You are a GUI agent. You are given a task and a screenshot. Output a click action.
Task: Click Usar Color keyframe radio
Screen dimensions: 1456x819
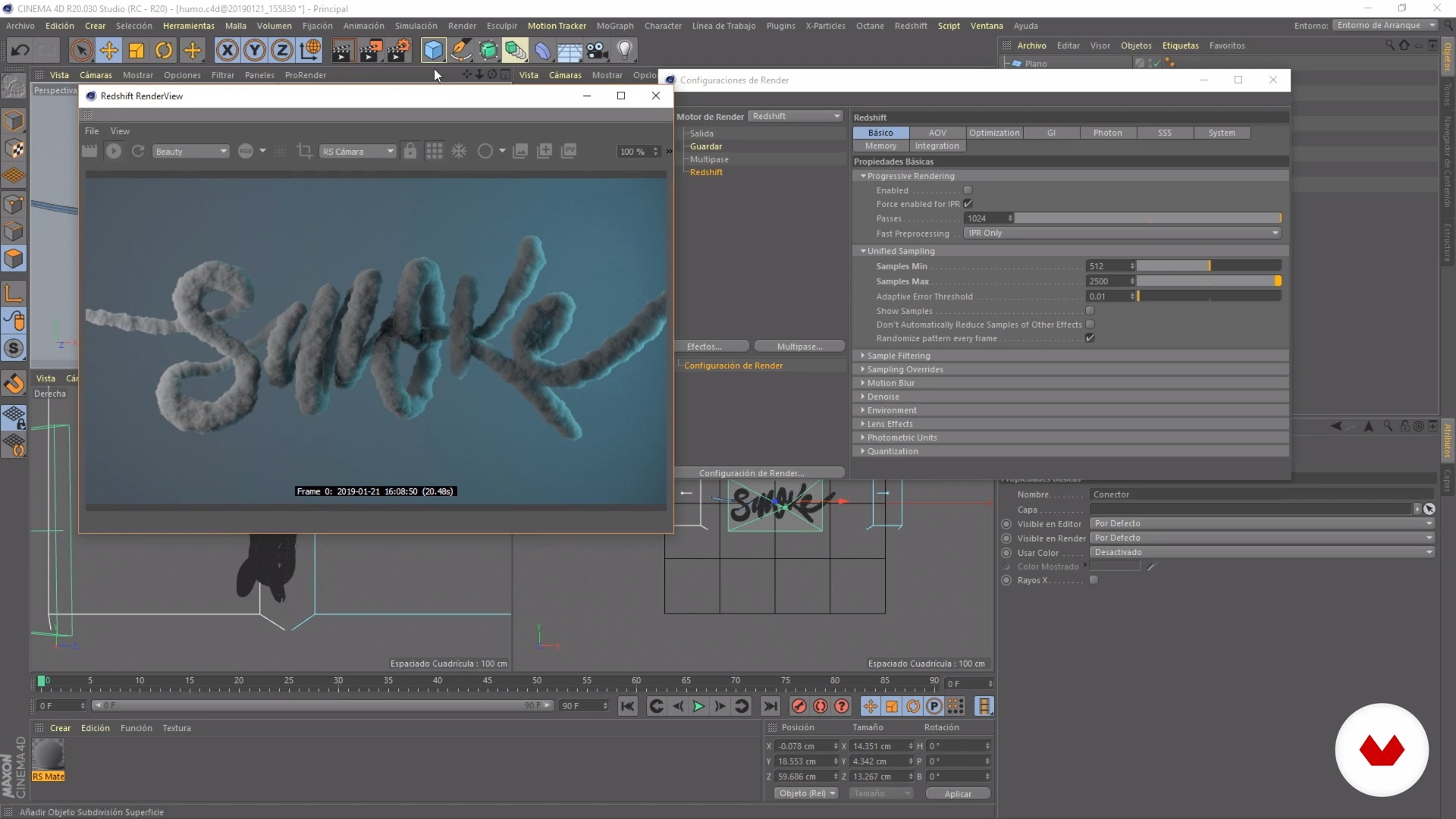pyautogui.click(x=1006, y=553)
